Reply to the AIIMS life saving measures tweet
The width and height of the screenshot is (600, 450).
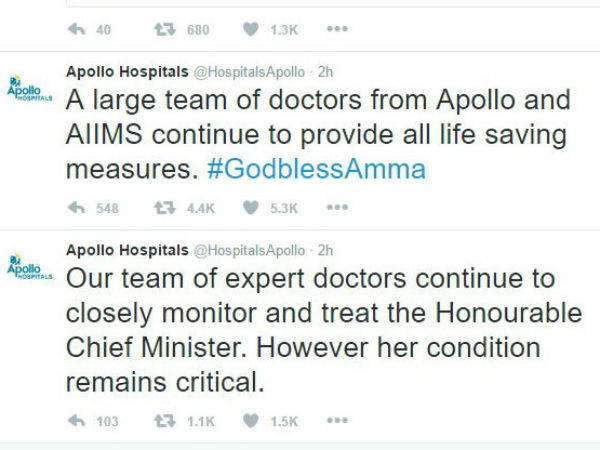click(x=76, y=208)
